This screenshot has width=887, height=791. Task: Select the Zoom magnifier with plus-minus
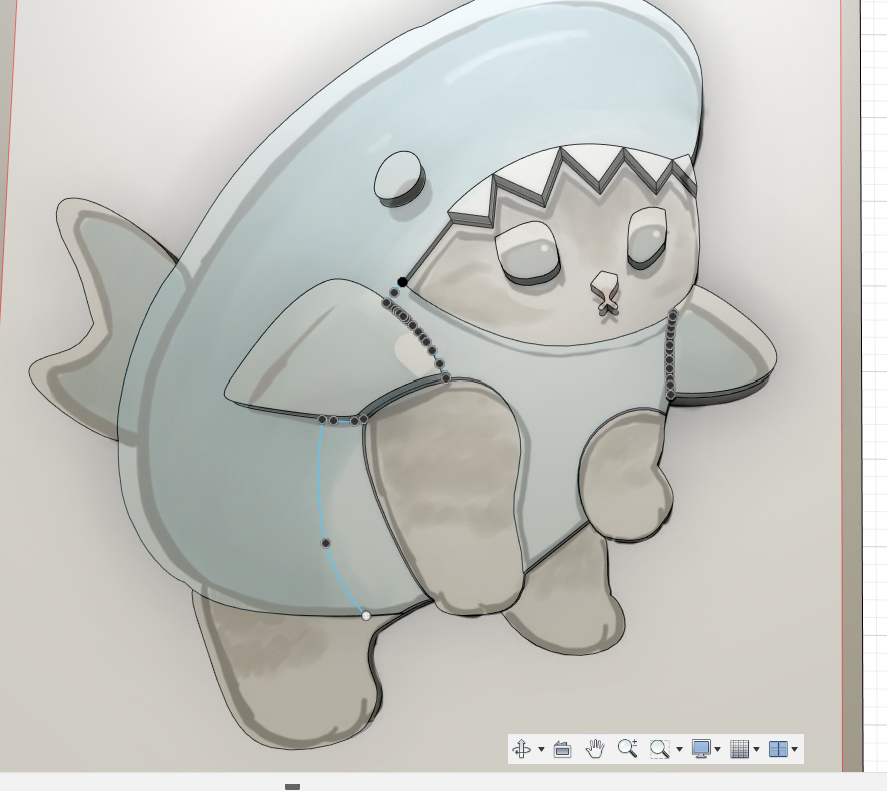[x=627, y=749]
